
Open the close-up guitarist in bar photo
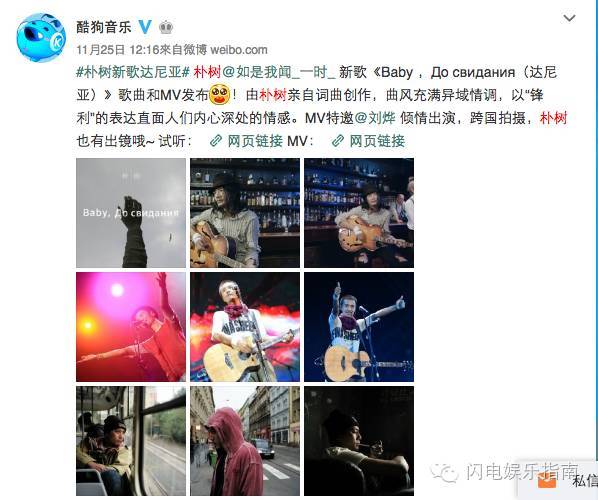(245, 213)
